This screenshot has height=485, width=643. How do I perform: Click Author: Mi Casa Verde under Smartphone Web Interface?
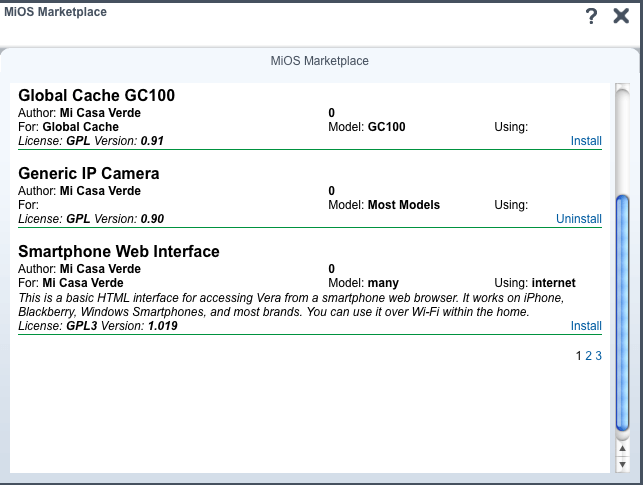coord(79,269)
